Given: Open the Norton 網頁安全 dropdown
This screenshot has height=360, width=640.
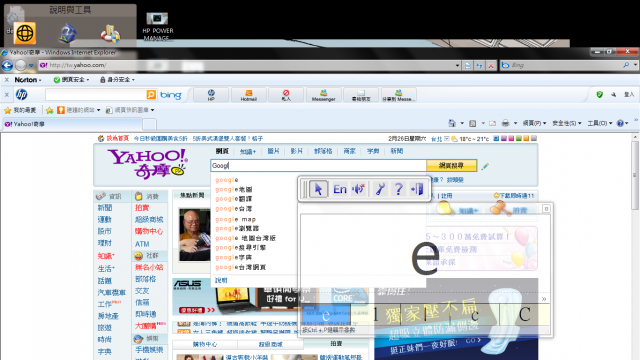Looking at the screenshot, I should [x=72, y=80].
